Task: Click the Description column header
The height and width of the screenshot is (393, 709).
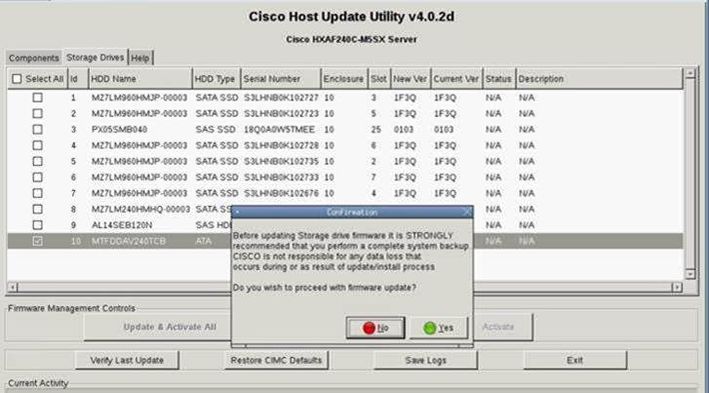Action: (599, 79)
